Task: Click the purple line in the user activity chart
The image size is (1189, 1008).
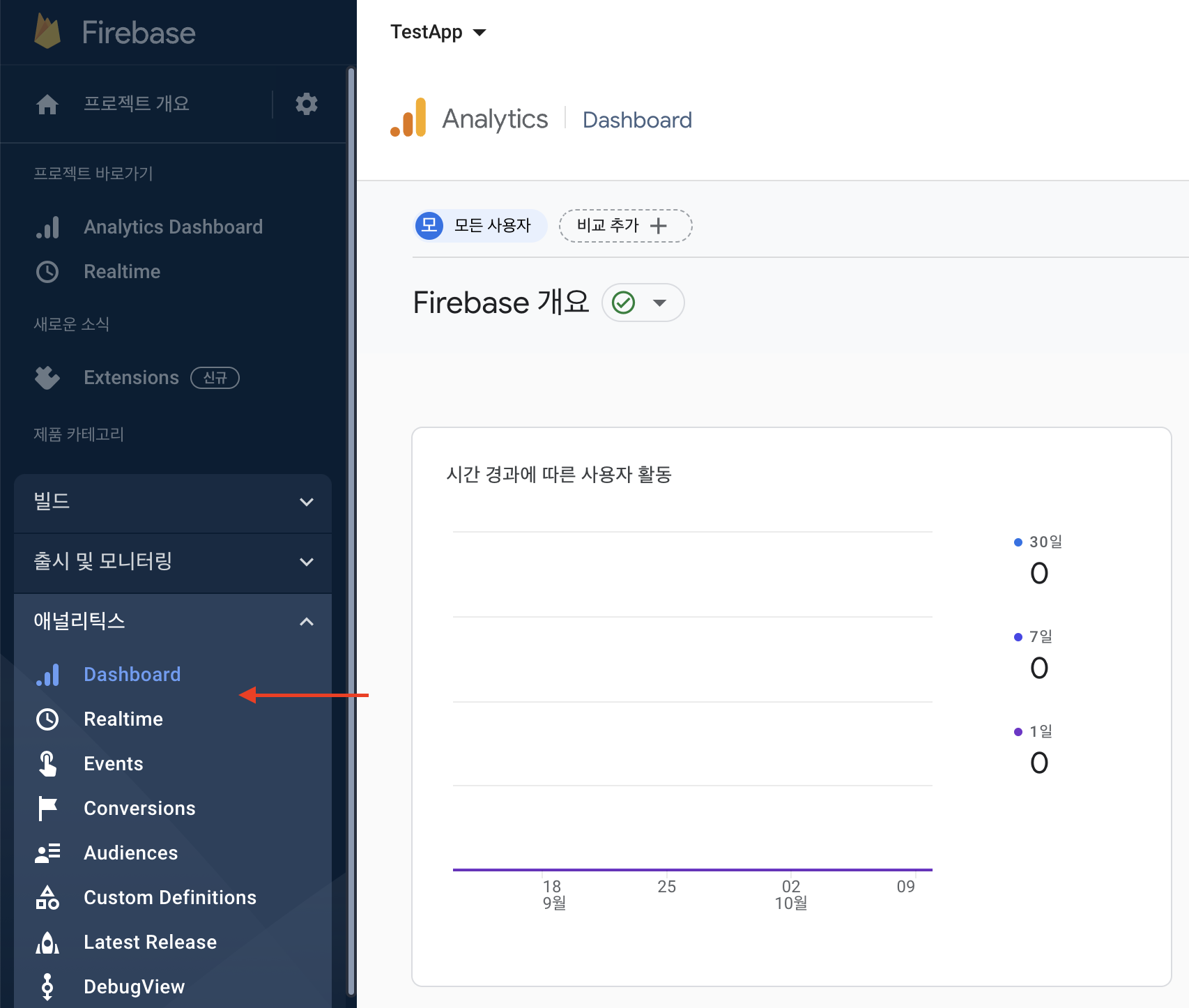Action: (x=693, y=869)
